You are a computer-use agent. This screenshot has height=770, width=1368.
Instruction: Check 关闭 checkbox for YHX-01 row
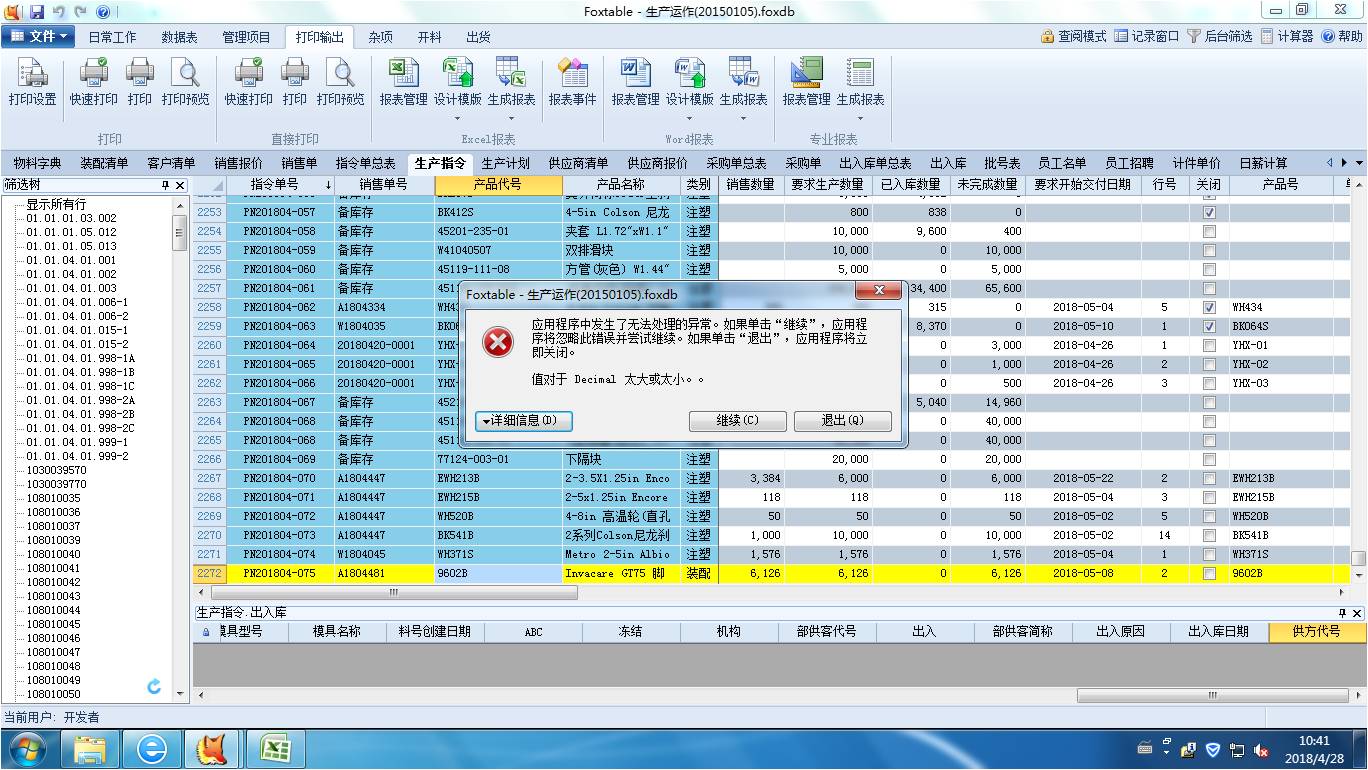tap(1209, 346)
